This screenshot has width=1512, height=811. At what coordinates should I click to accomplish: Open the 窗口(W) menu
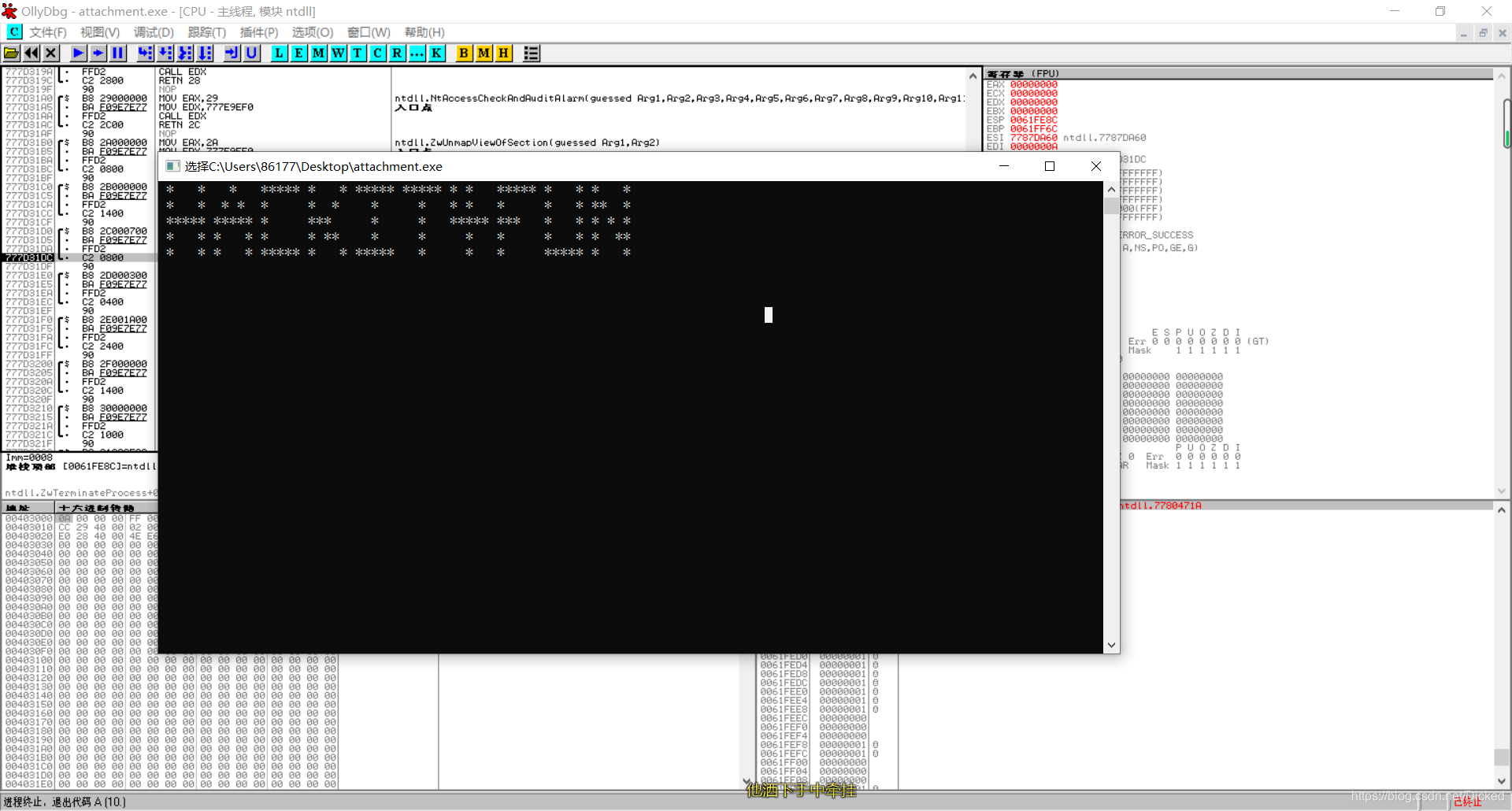[369, 32]
